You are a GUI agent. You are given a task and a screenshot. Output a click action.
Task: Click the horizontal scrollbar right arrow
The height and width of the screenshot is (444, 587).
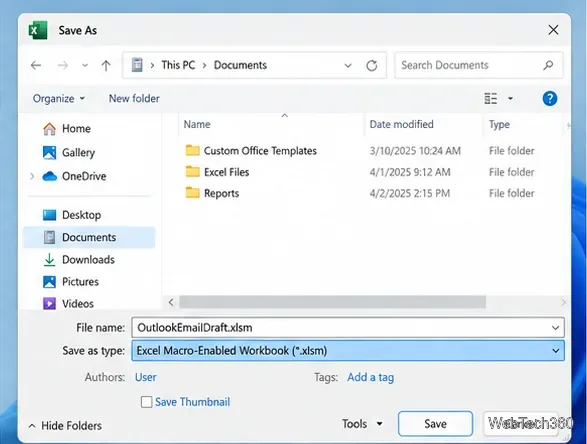[x=563, y=302]
